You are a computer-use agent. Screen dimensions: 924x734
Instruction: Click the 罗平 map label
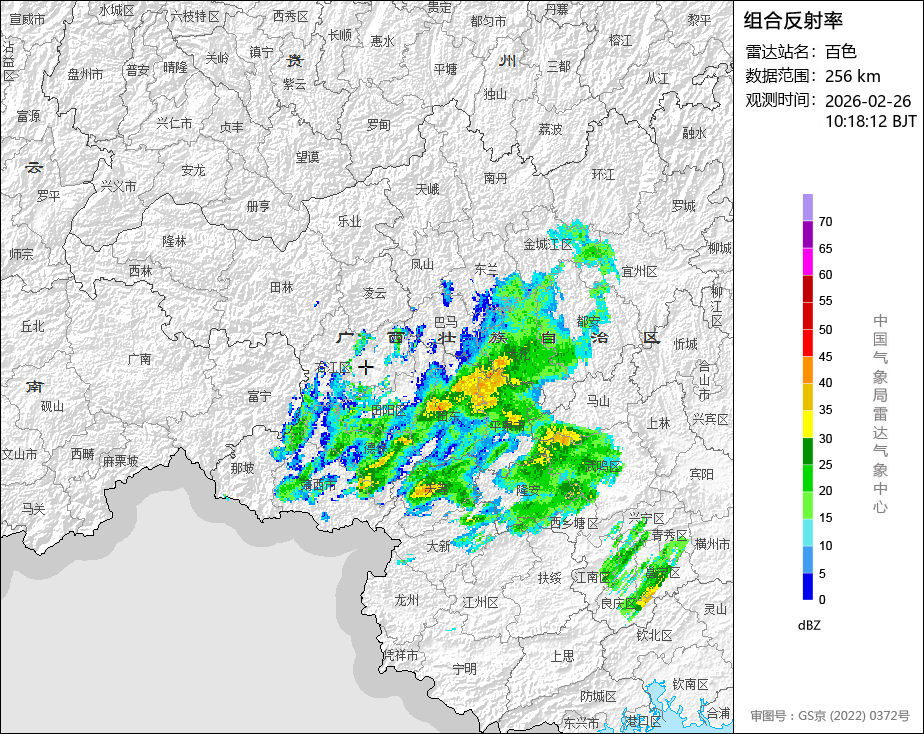tap(48, 195)
